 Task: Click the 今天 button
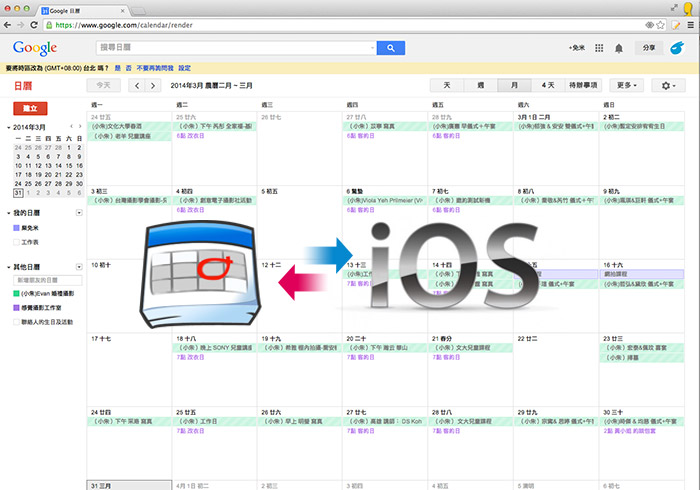(103, 85)
